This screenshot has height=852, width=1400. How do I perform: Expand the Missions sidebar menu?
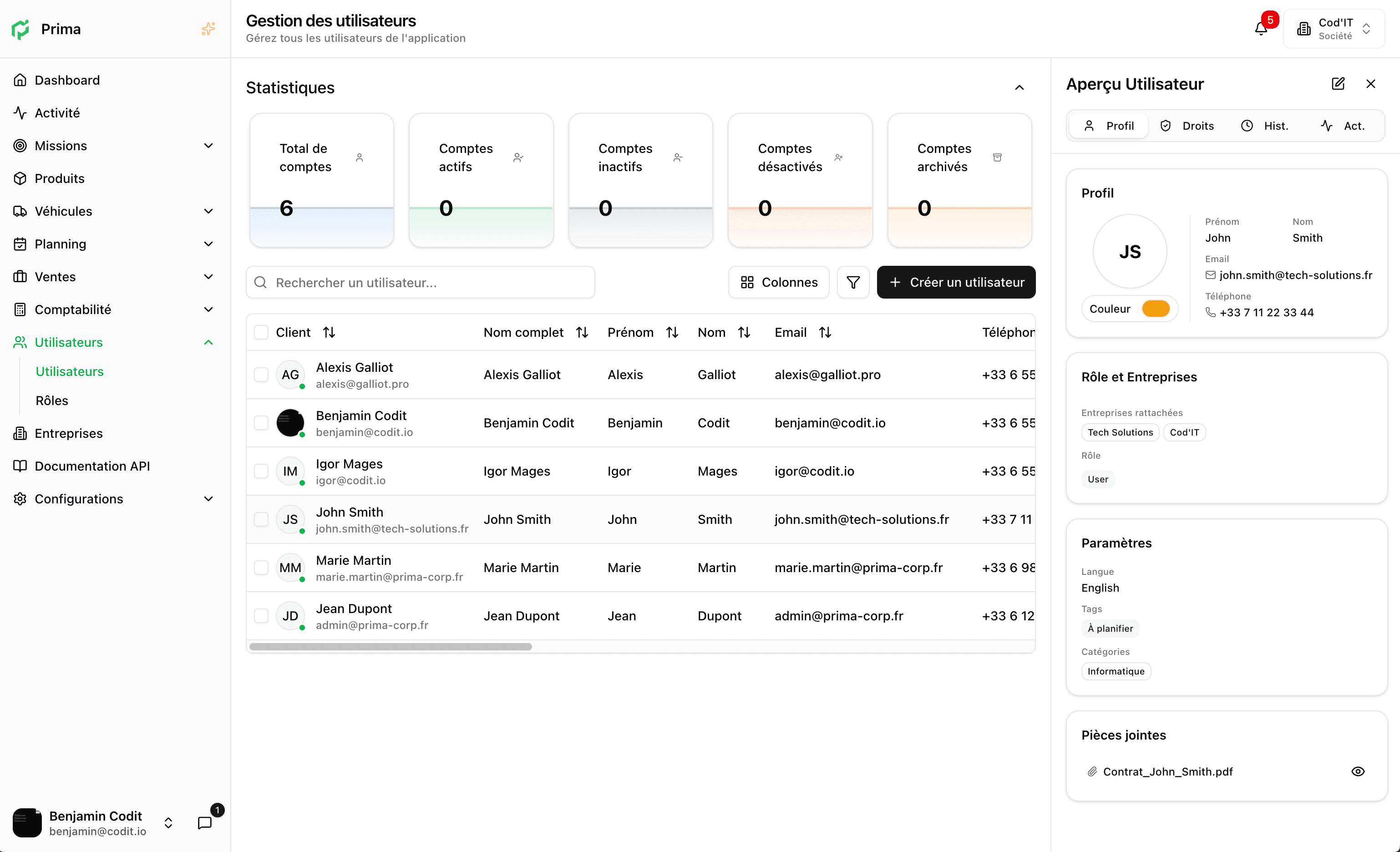[x=208, y=145]
